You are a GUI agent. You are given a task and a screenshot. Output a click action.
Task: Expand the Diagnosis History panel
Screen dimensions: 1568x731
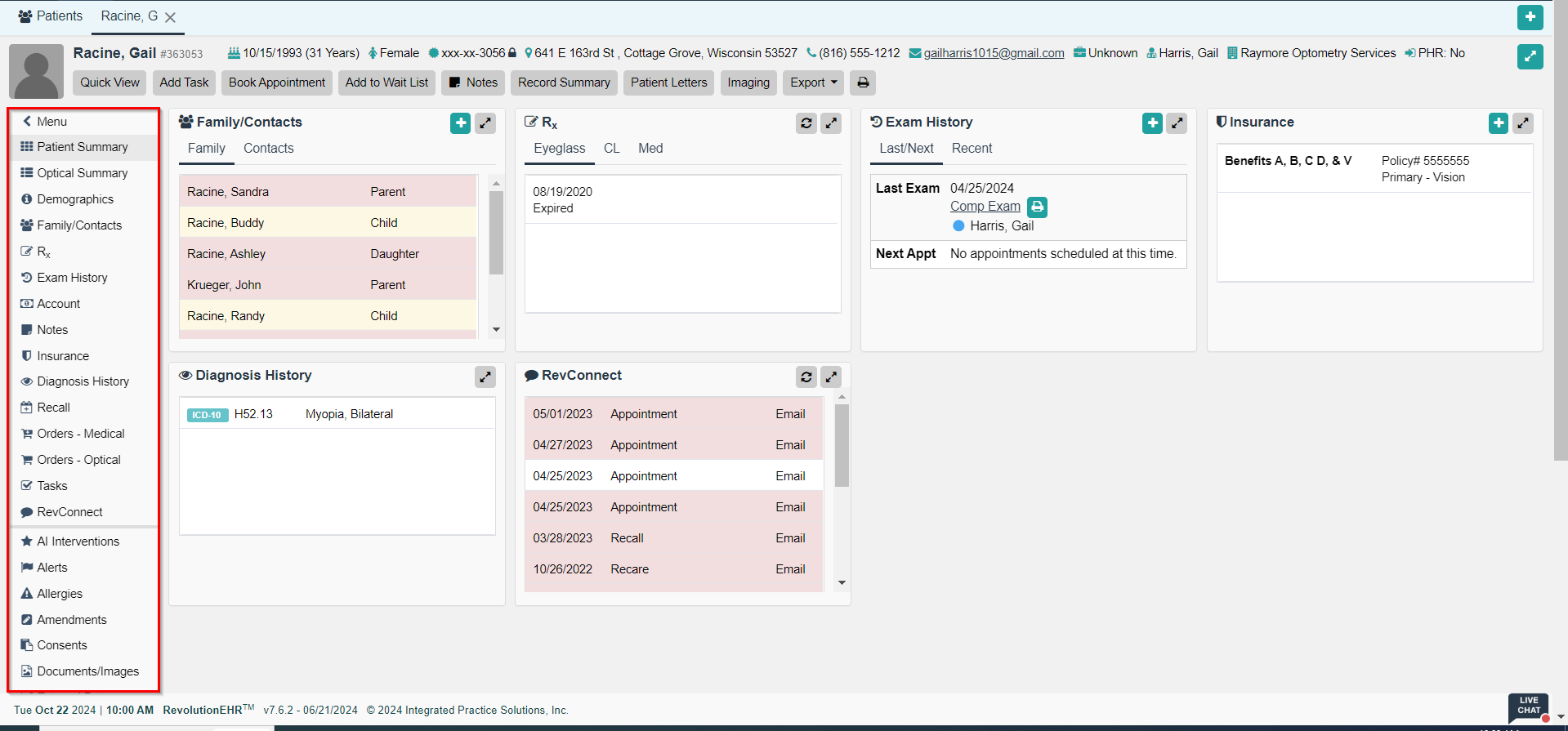(x=485, y=377)
